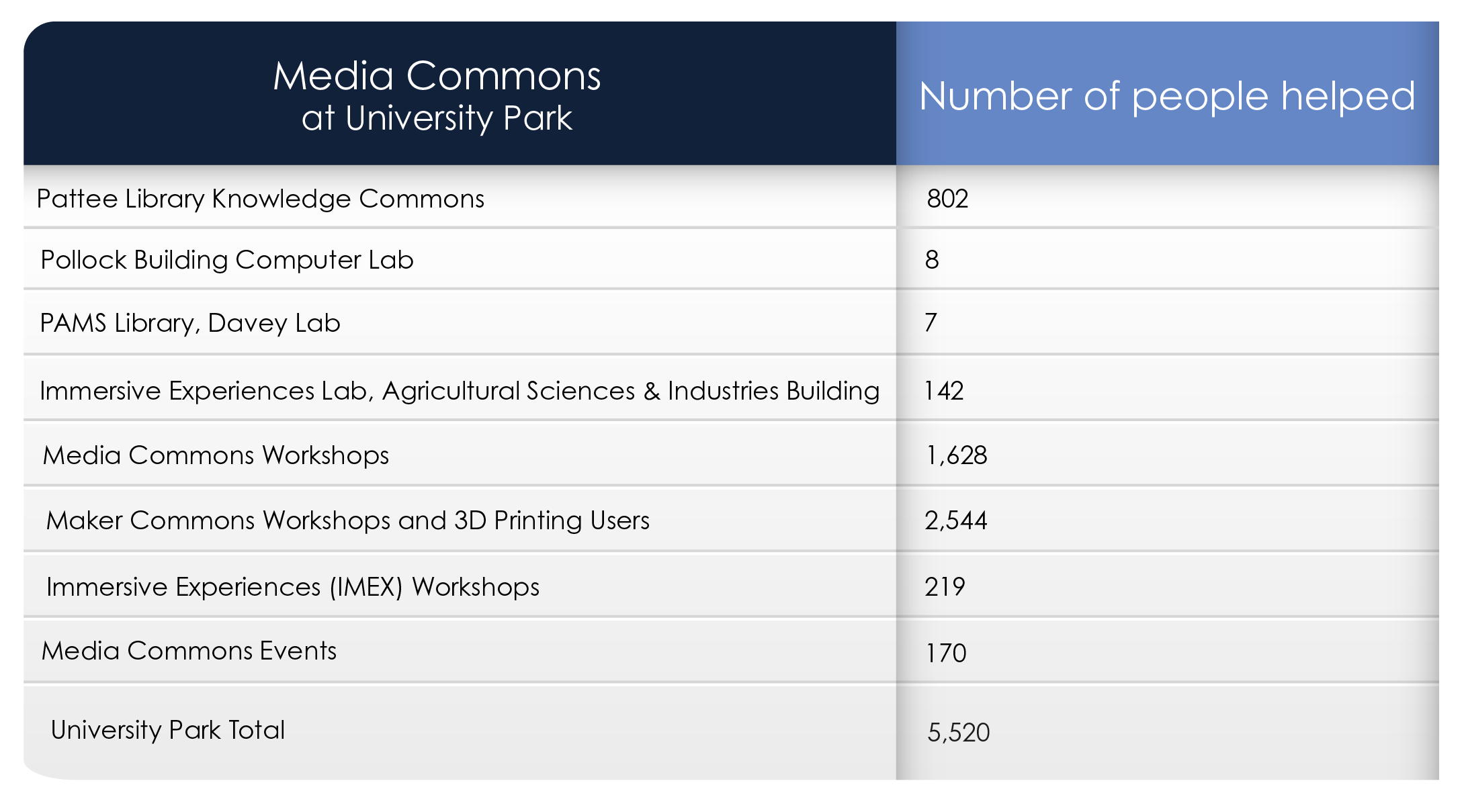1464x812 pixels.
Task: Select the value 7 for PAMS Library
Action: click(931, 322)
